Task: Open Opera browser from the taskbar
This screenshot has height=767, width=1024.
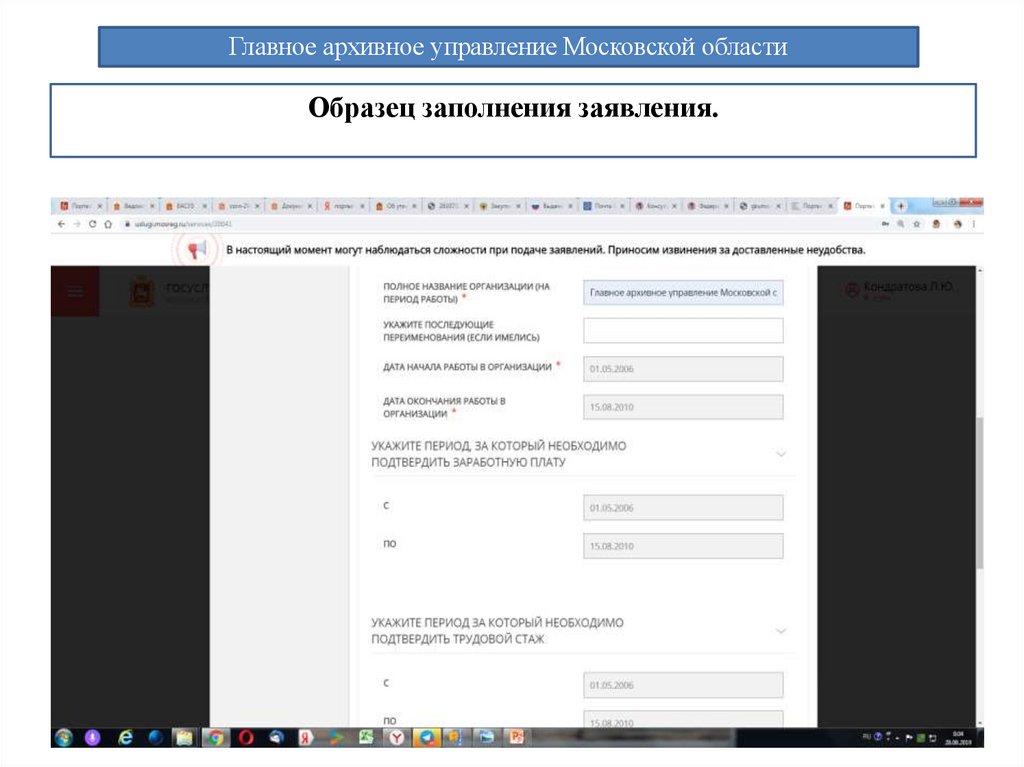Action: (x=246, y=738)
